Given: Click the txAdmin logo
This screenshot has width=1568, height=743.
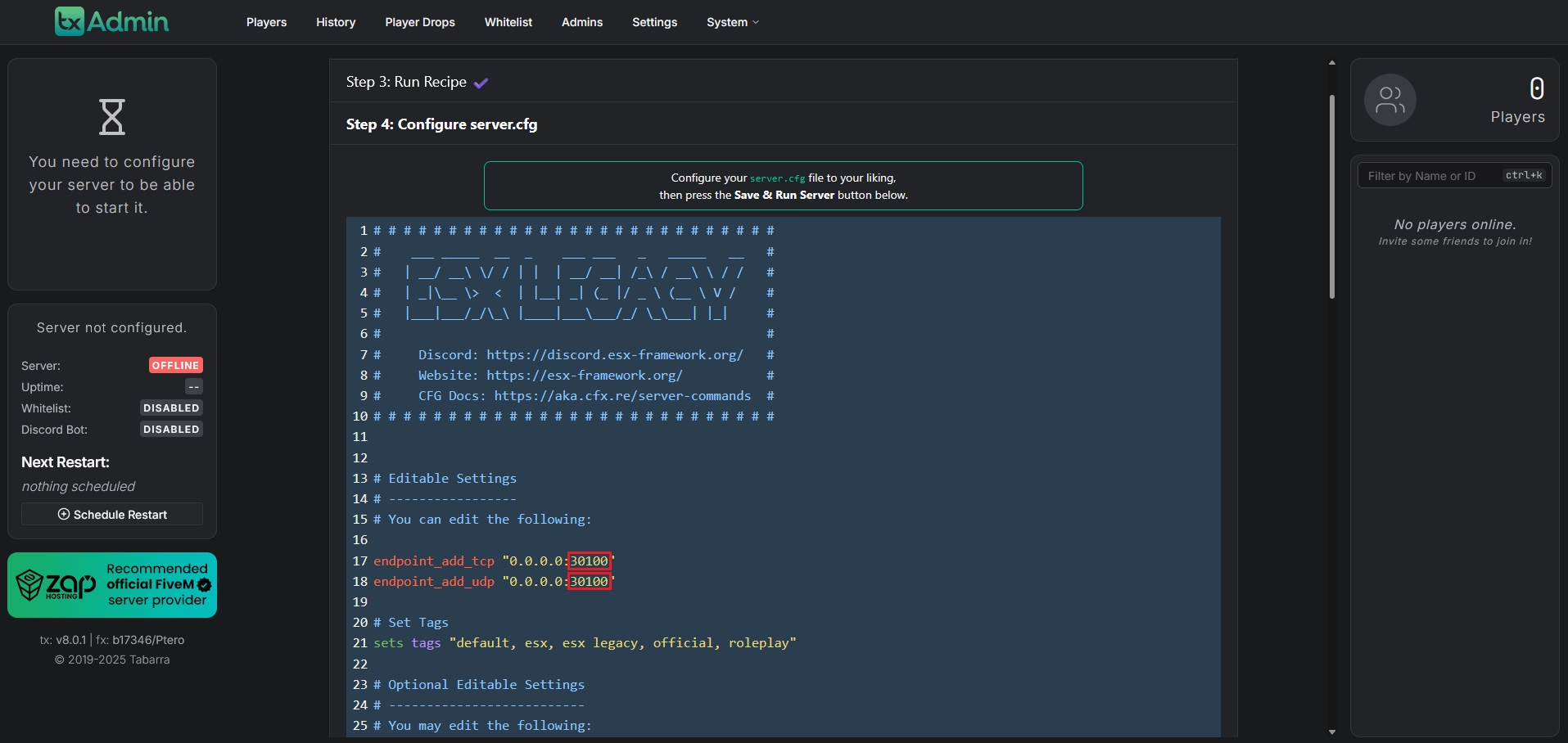Looking at the screenshot, I should pos(111,21).
